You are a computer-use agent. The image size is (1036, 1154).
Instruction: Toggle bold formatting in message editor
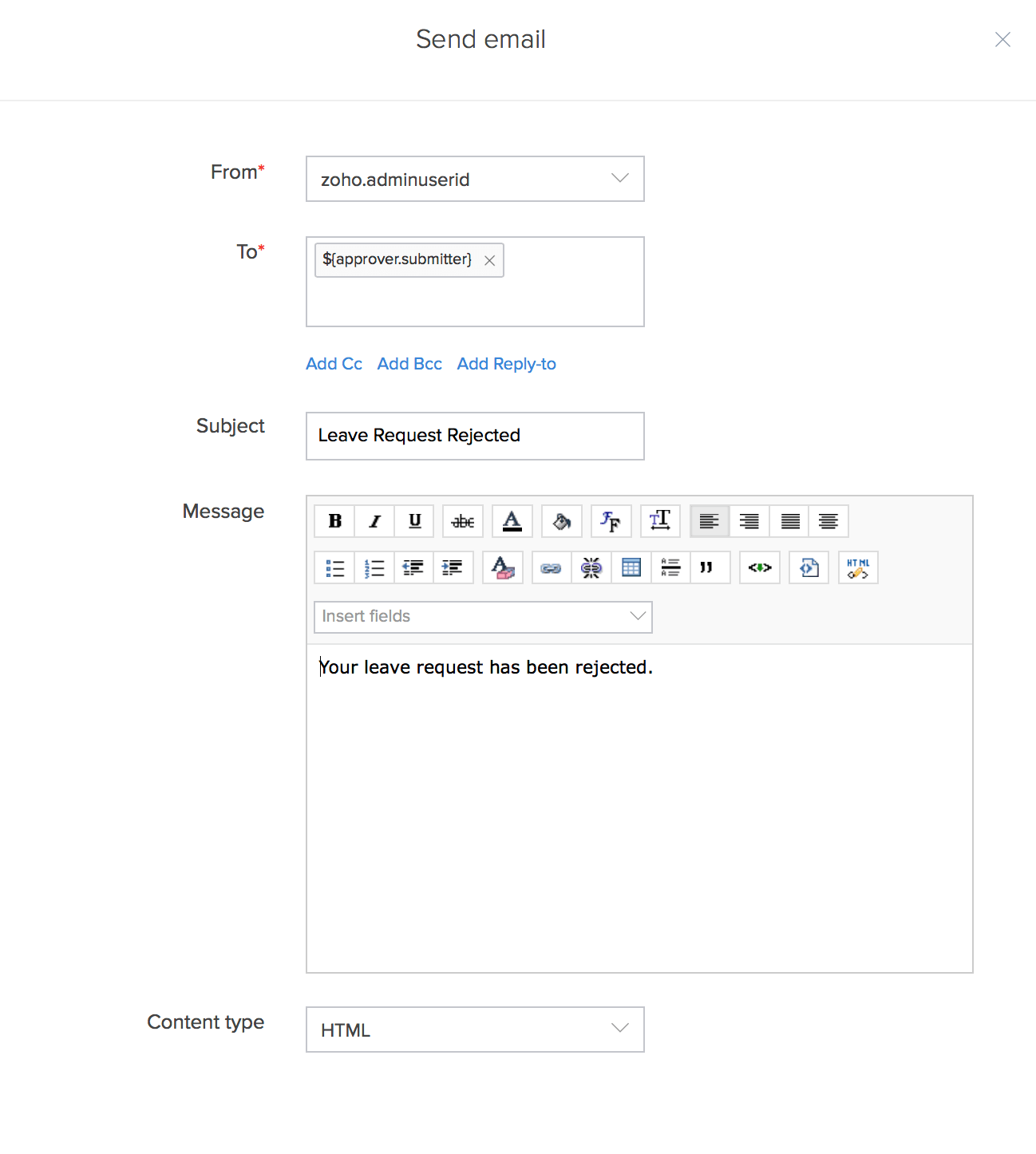334,521
